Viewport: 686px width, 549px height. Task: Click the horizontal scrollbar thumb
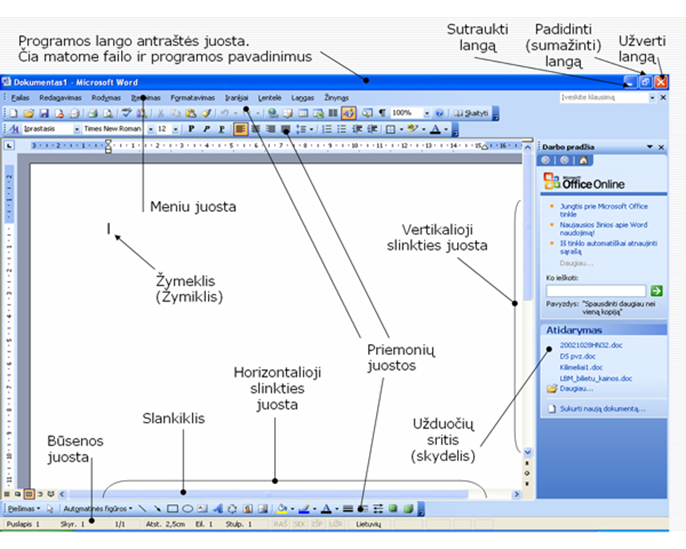269,494
